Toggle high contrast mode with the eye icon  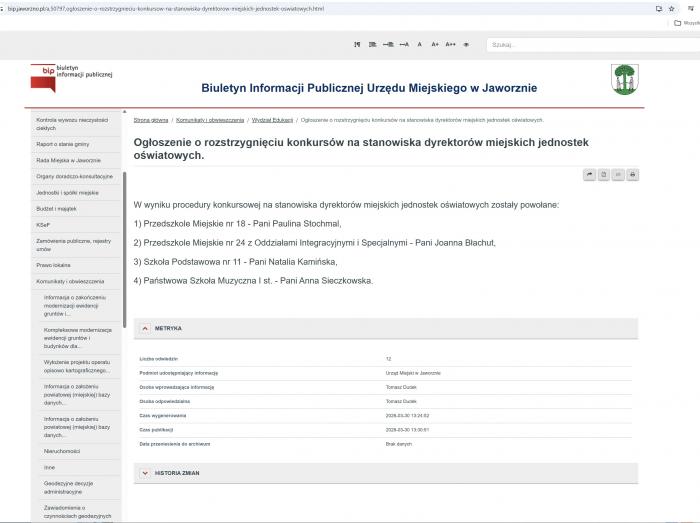(466, 45)
